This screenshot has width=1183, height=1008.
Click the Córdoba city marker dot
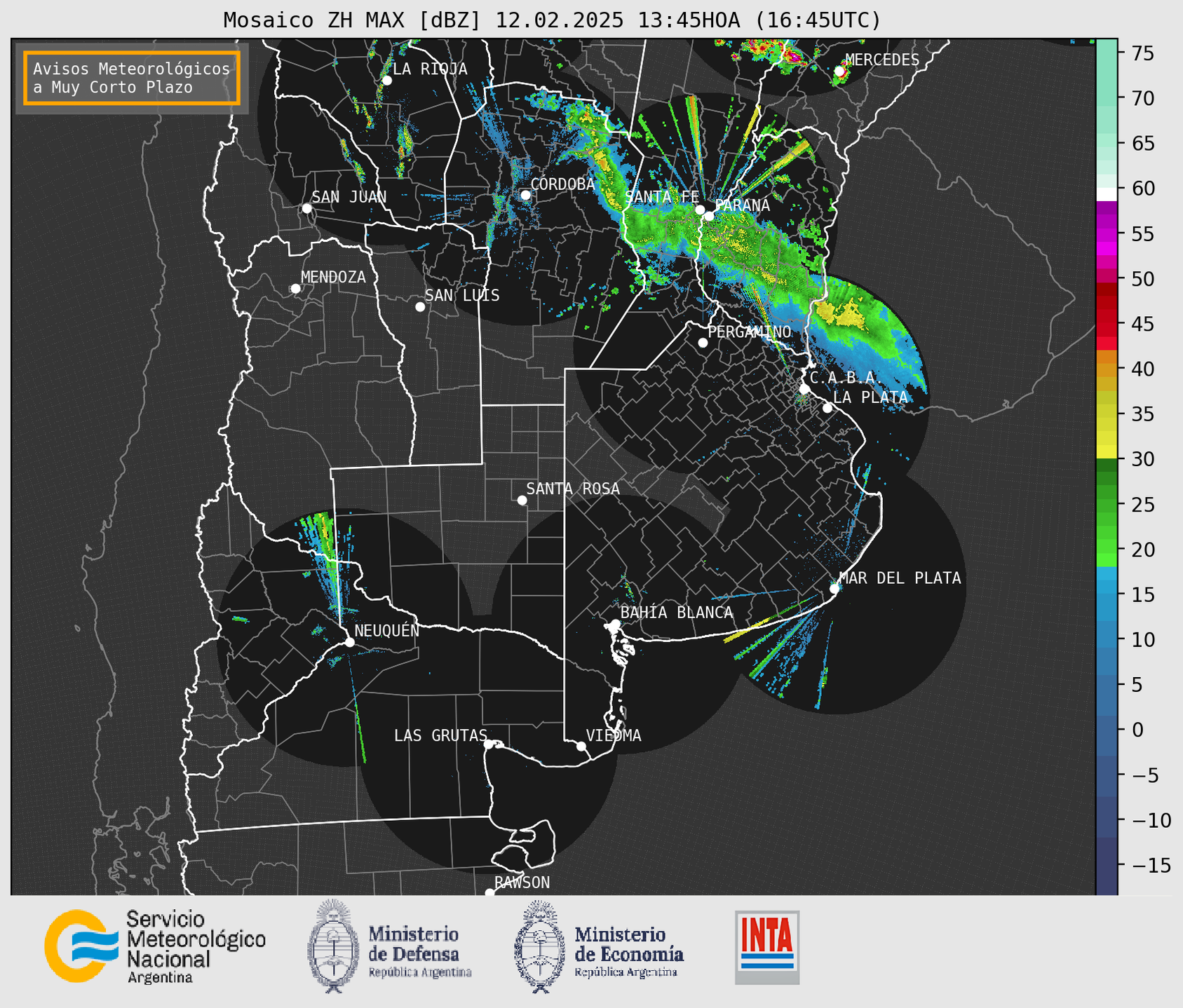525,195
